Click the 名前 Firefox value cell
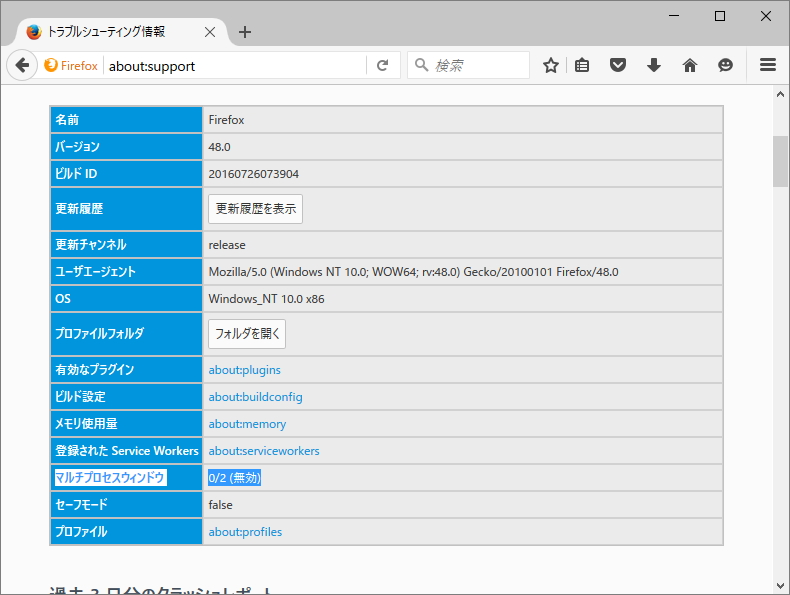Screen dimensions: 790x595 point(463,120)
